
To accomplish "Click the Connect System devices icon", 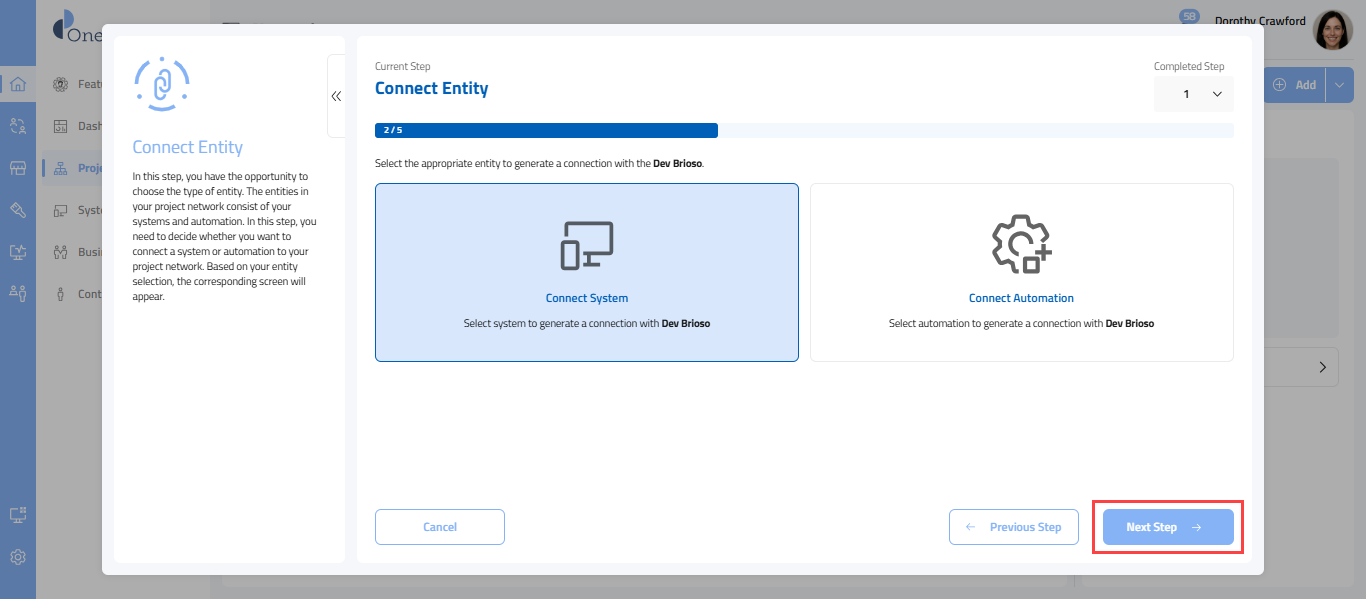I will pyautogui.click(x=587, y=244).
